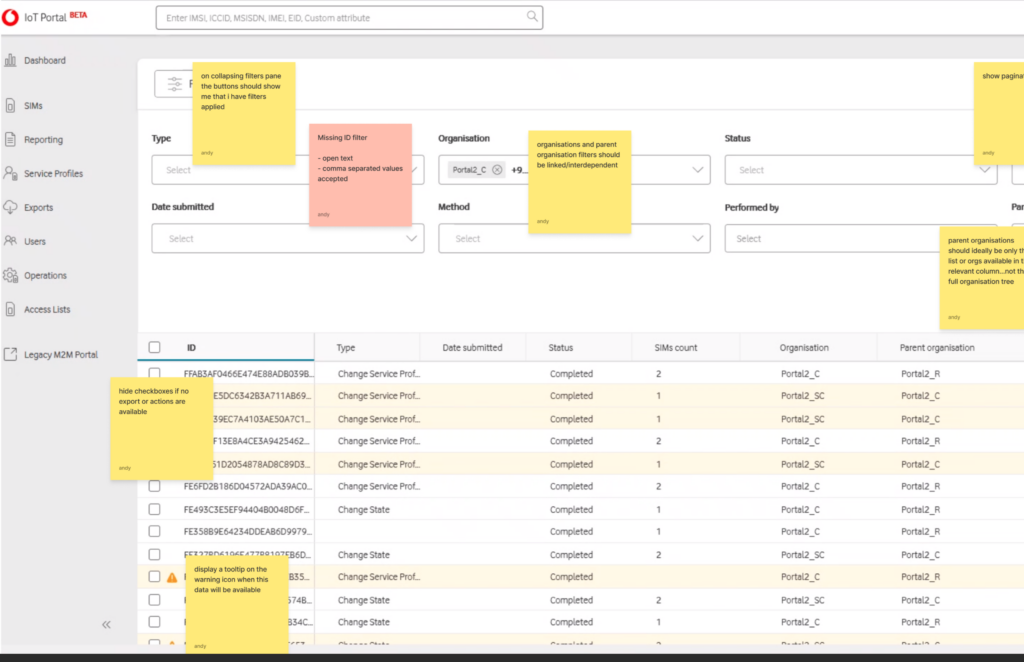Go to Users in sidebar menu
The height and width of the screenshot is (662, 1024).
35,241
